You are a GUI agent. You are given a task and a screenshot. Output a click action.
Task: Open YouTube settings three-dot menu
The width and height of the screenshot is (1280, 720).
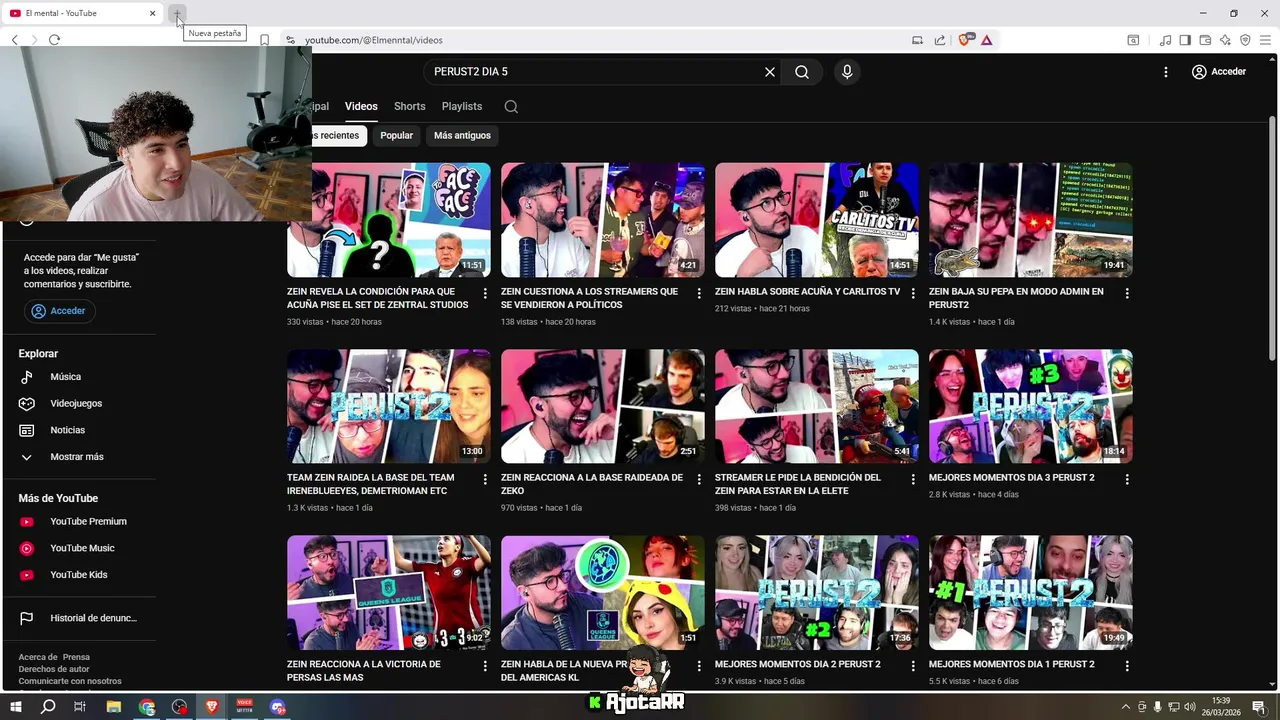(x=1165, y=72)
